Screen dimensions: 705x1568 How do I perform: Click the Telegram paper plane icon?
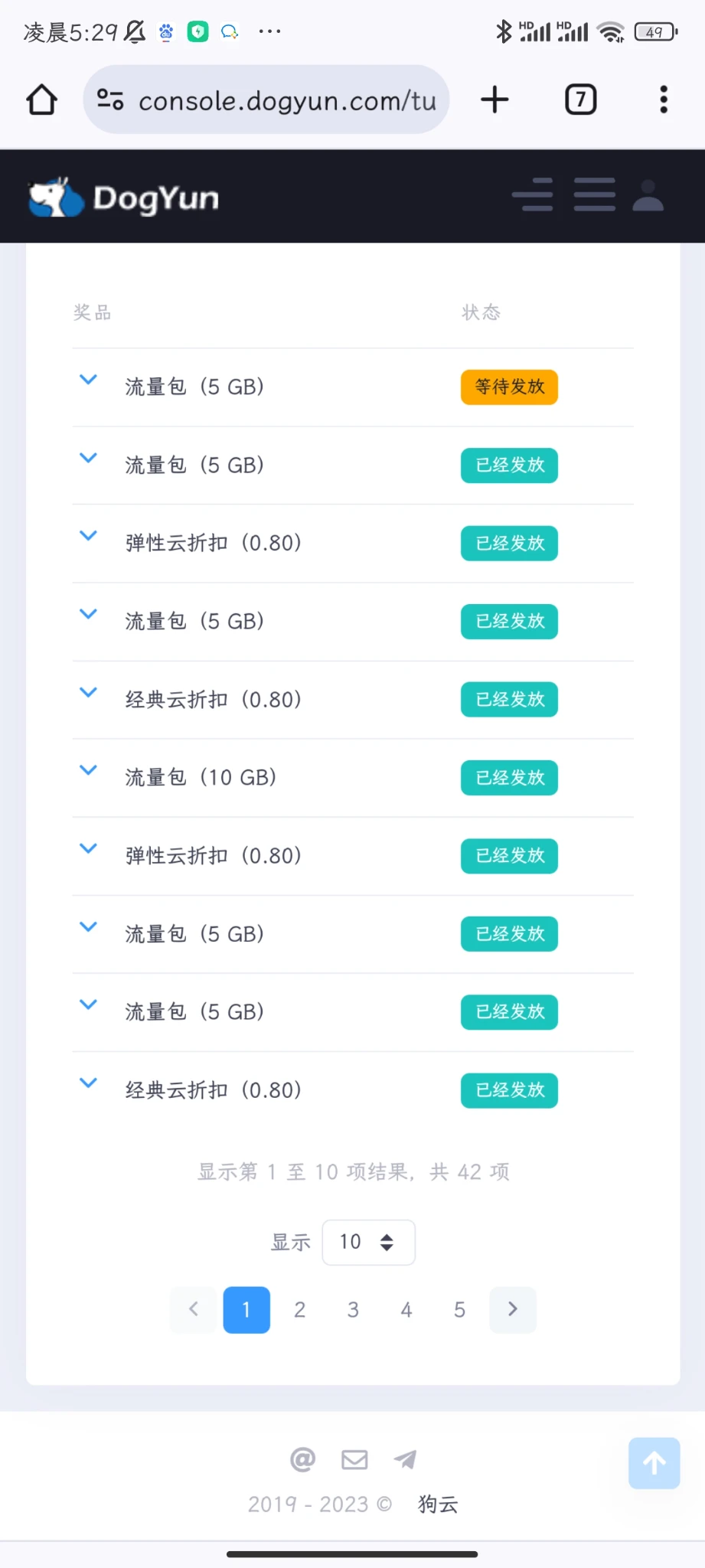tap(405, 1459)
